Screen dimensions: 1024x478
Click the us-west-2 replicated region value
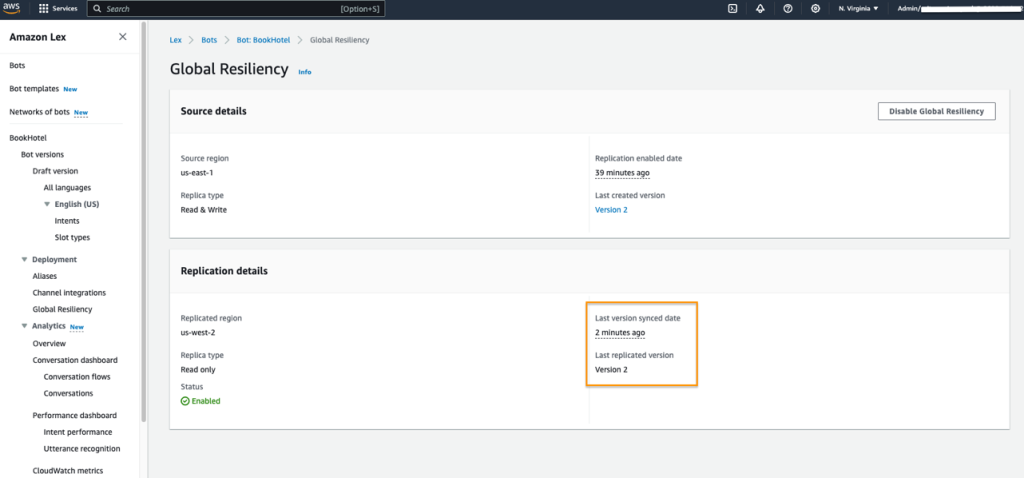click(198, 332)
